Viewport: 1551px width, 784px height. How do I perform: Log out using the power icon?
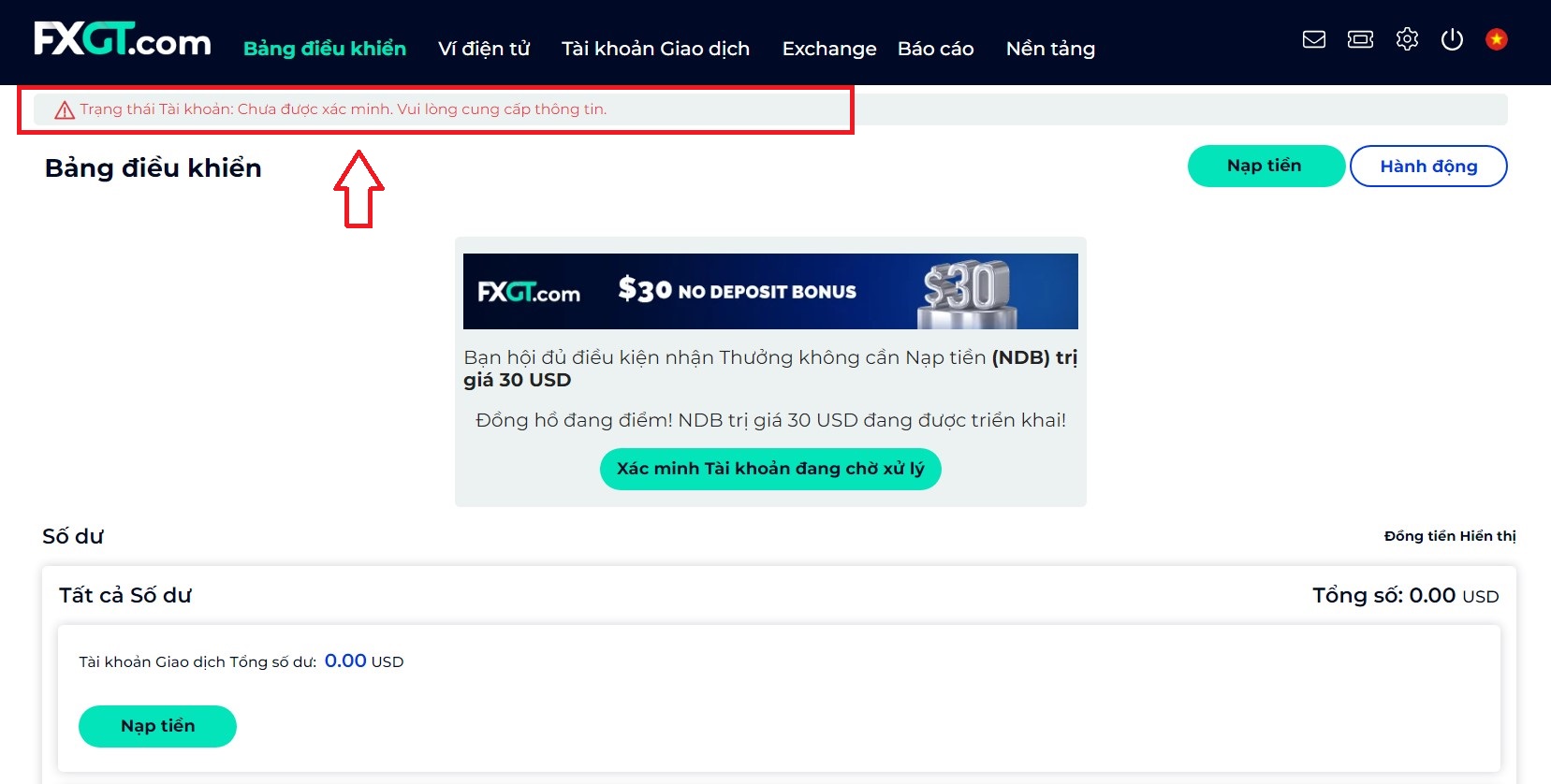[1452, 39]
